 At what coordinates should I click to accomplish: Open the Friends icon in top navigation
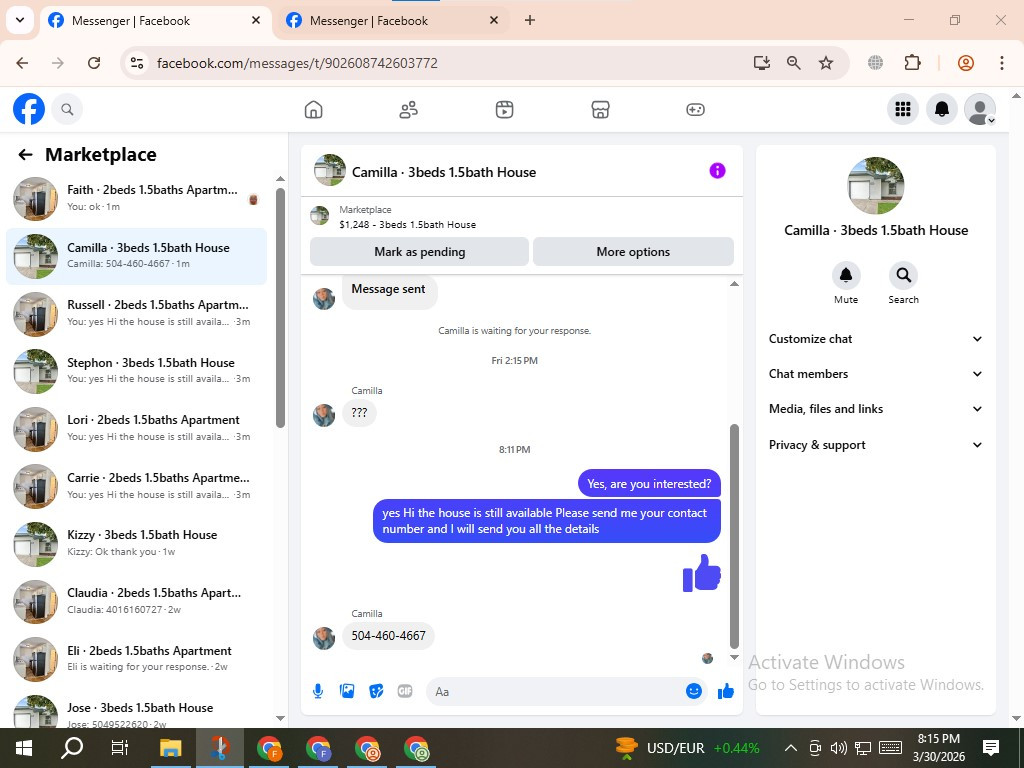click(x=409, y=109)
